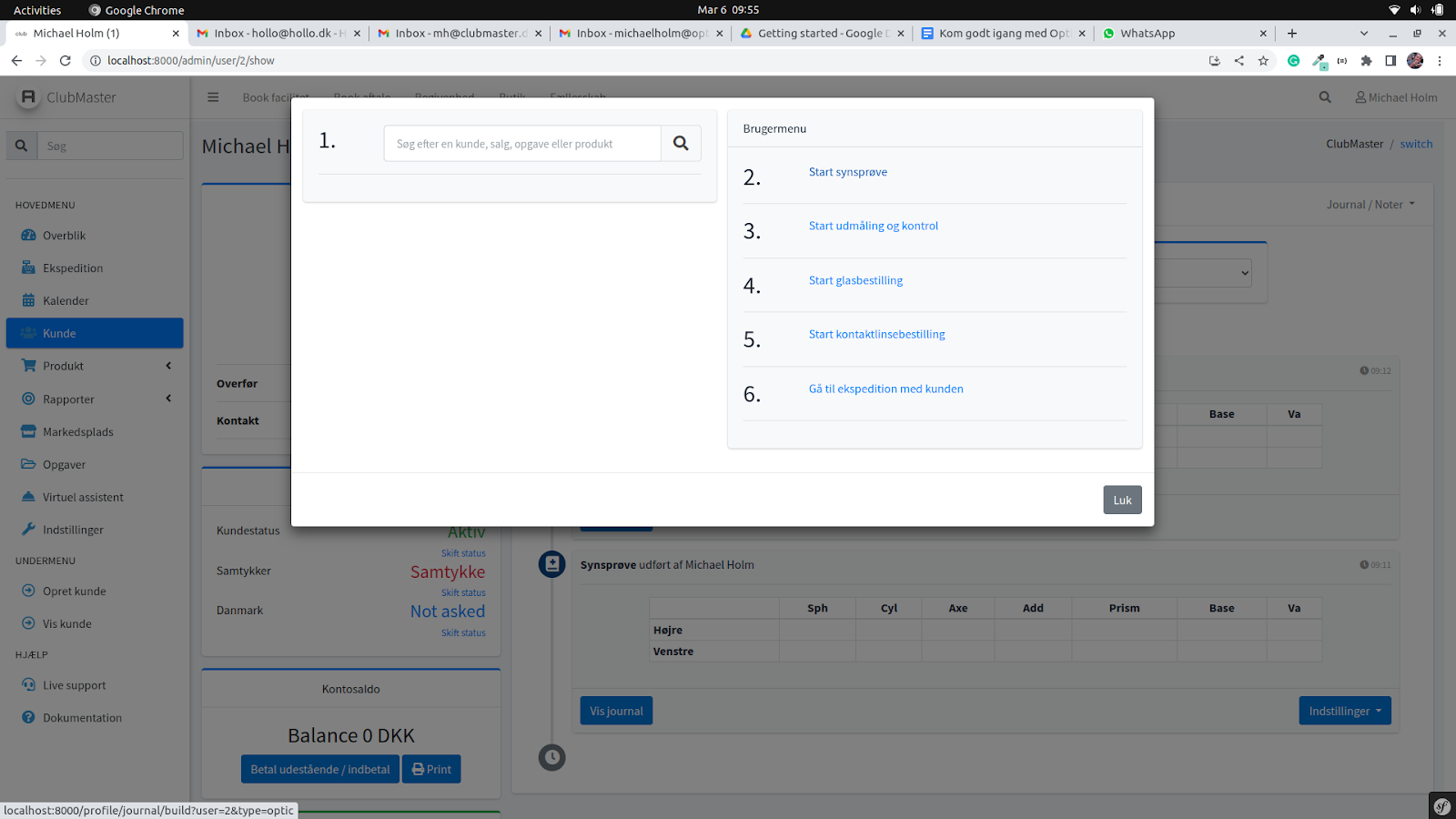Click the Start synsprøve link
This screenshot has height=819, width=1456.
(x=847, y=172)
